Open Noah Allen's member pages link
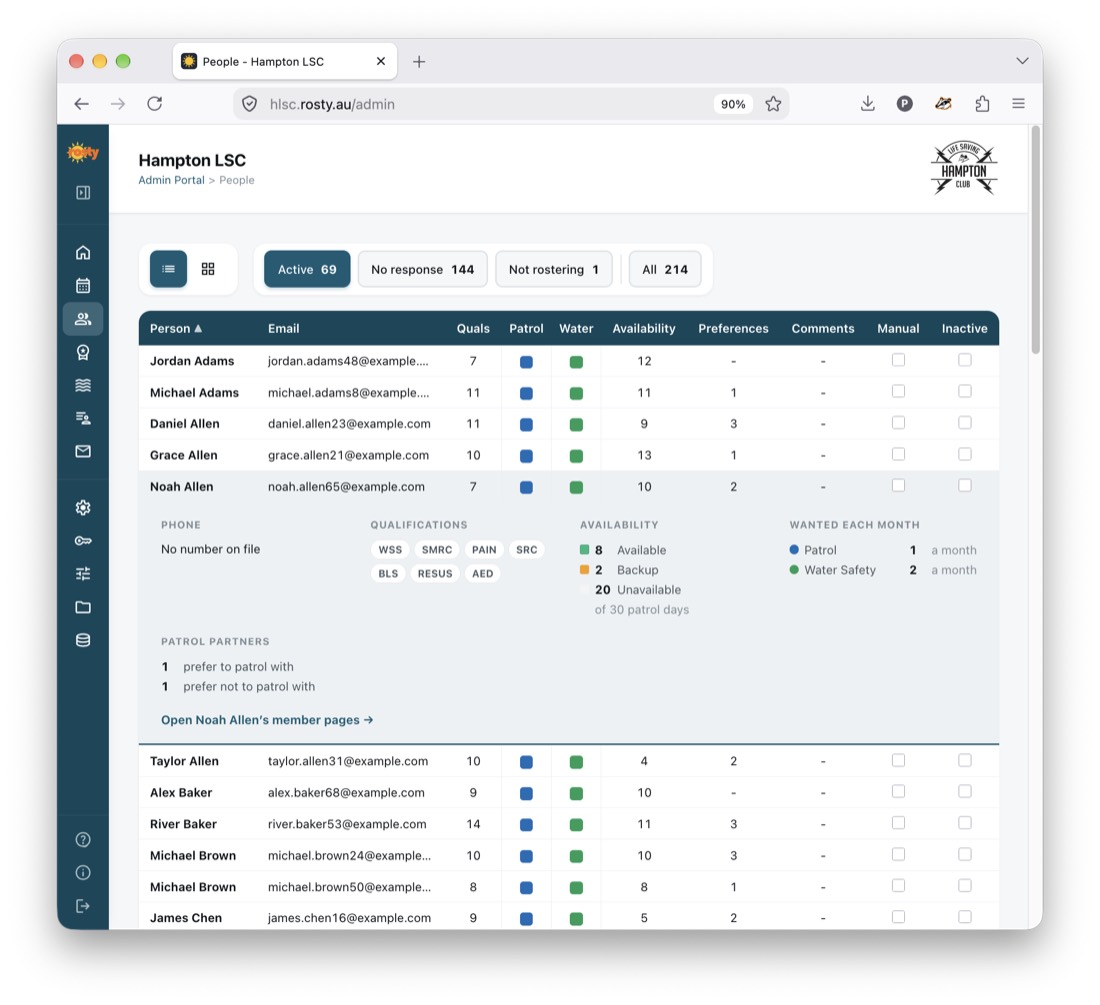Screen dimensions: 1100x1005 267,720
